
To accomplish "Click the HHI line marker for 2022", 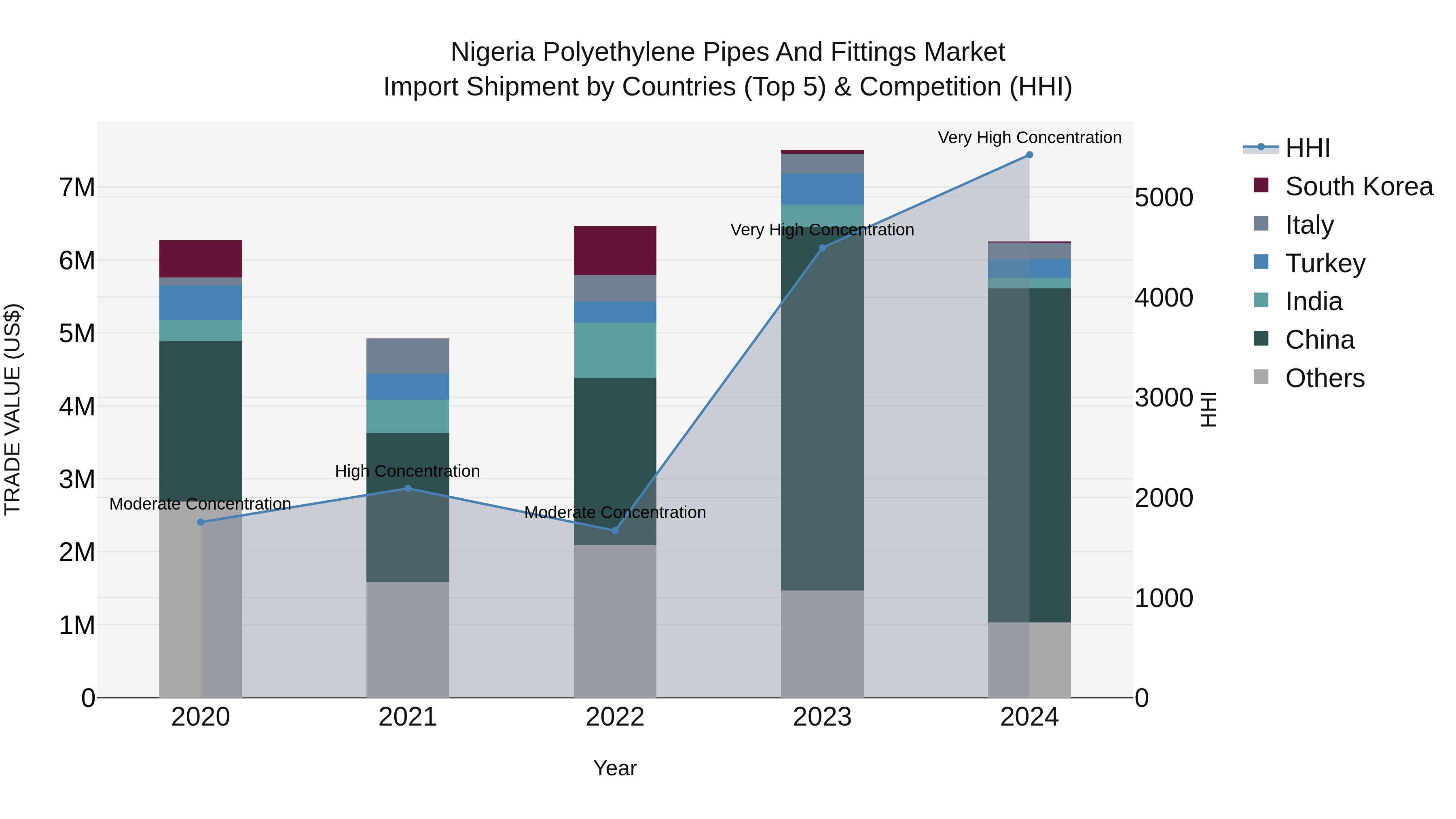I will click(x=615, y=531).
